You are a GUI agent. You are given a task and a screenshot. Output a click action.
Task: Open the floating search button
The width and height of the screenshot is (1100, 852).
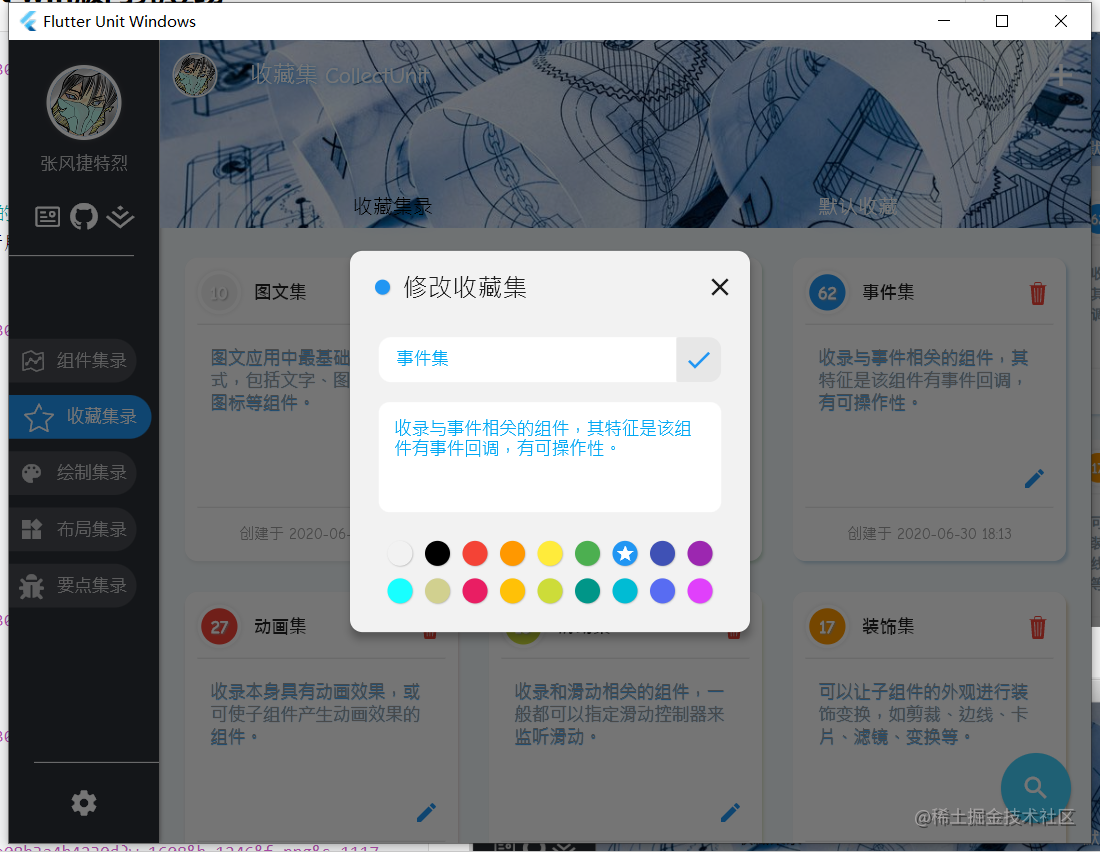coord(1035,787)
